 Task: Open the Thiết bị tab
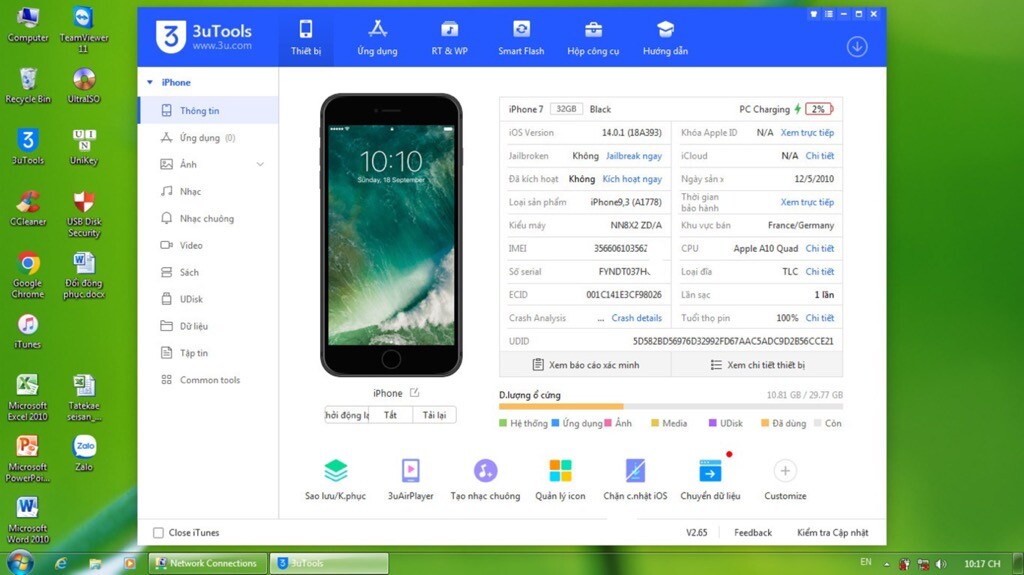(306, 38)
